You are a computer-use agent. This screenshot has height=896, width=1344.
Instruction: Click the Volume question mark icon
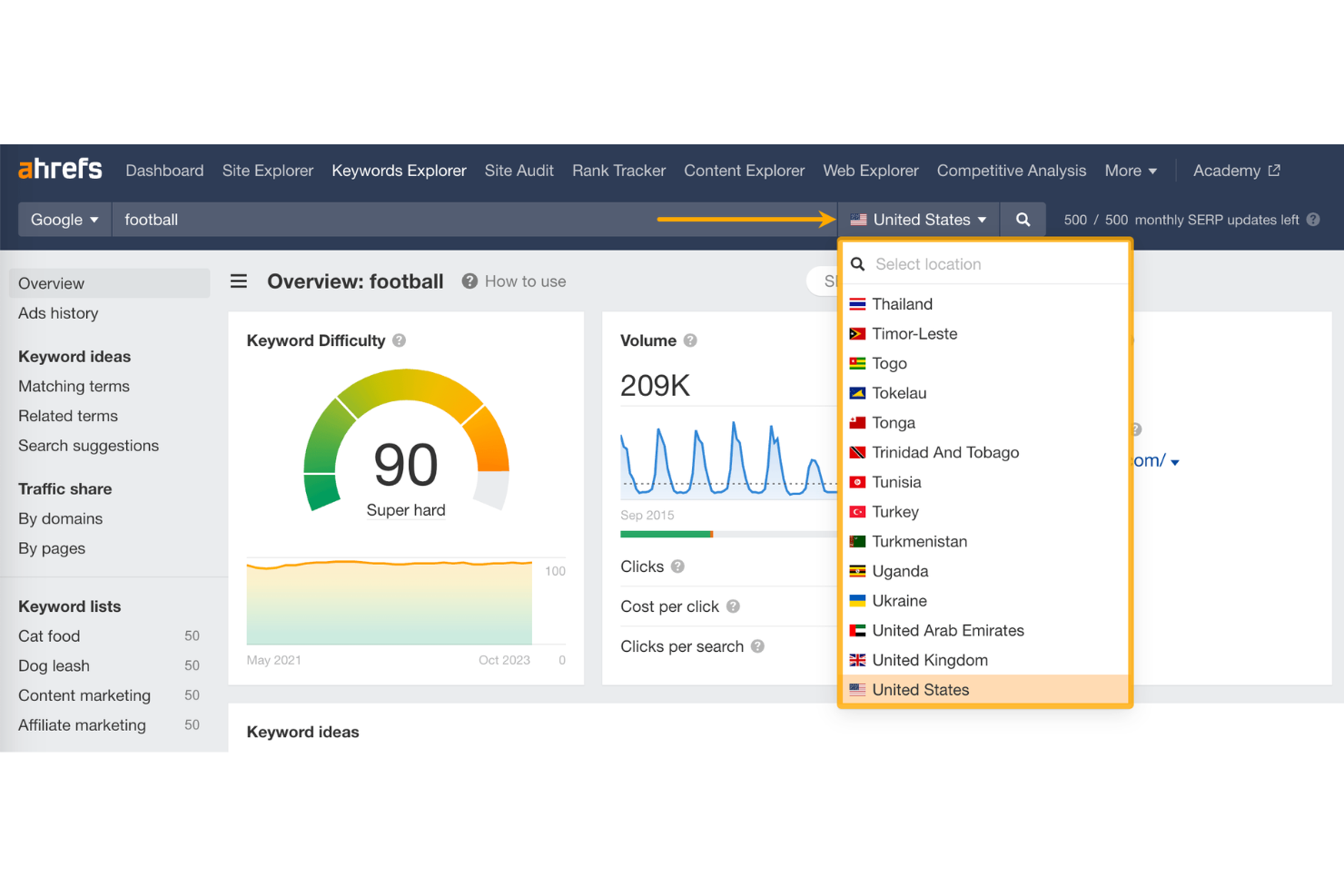click(690, 340)
